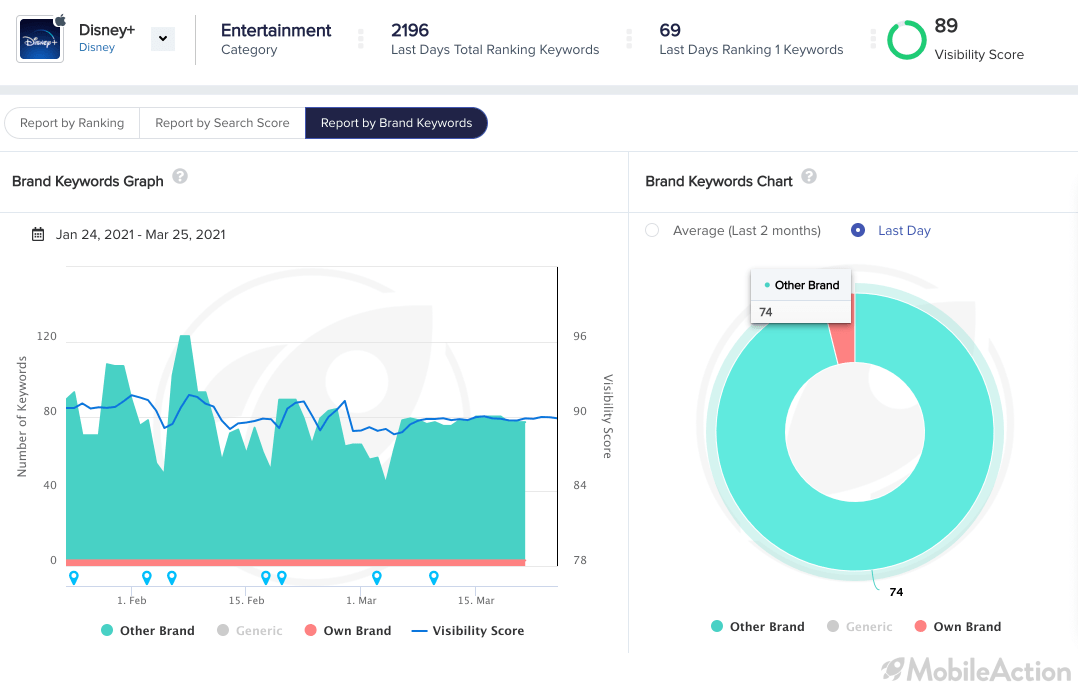This screenshot has height=685, width=1078.
Task: Toggle Generic in donut chart legend
Action: (x=859, y=627)
